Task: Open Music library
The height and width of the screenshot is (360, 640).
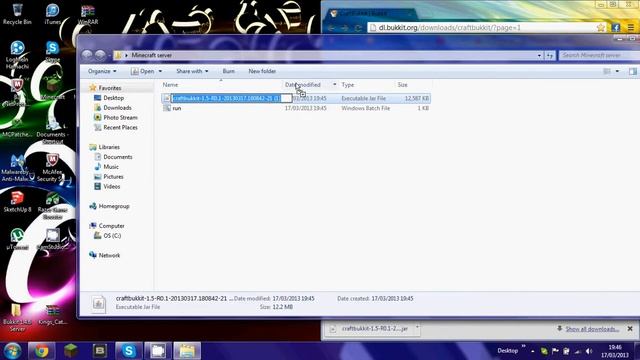Action: tap(111, 167)
